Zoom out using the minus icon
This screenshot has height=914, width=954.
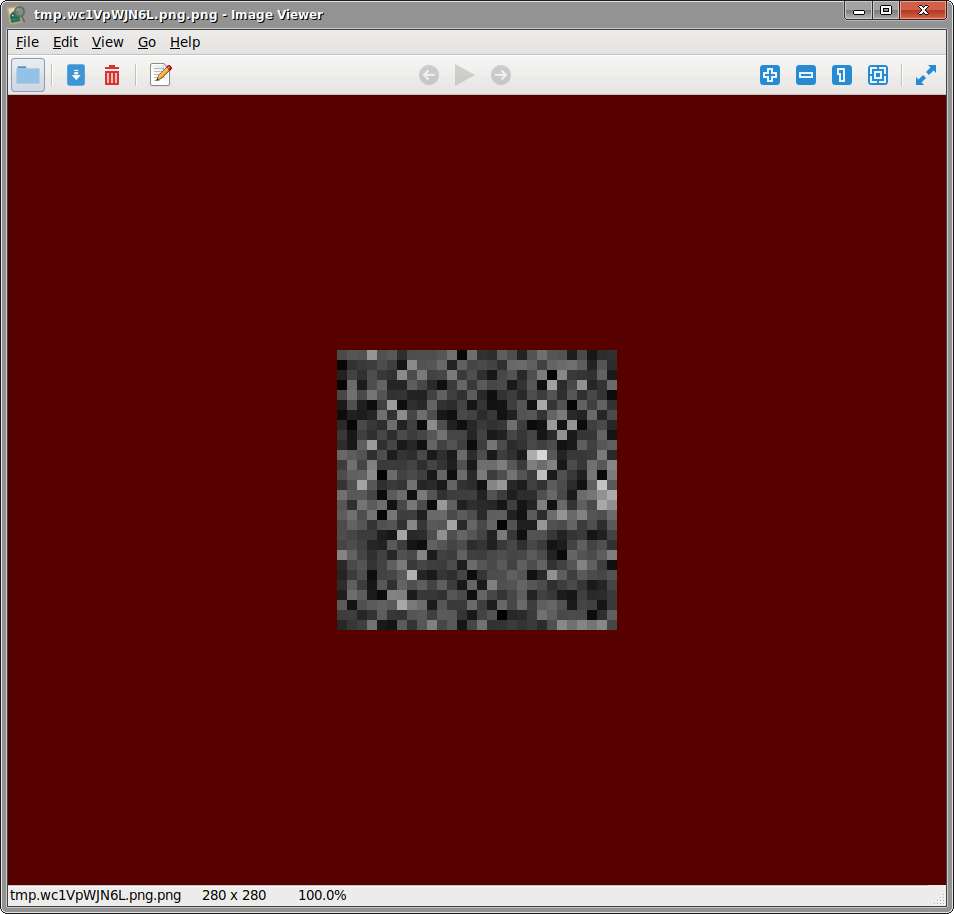point(806,75)
